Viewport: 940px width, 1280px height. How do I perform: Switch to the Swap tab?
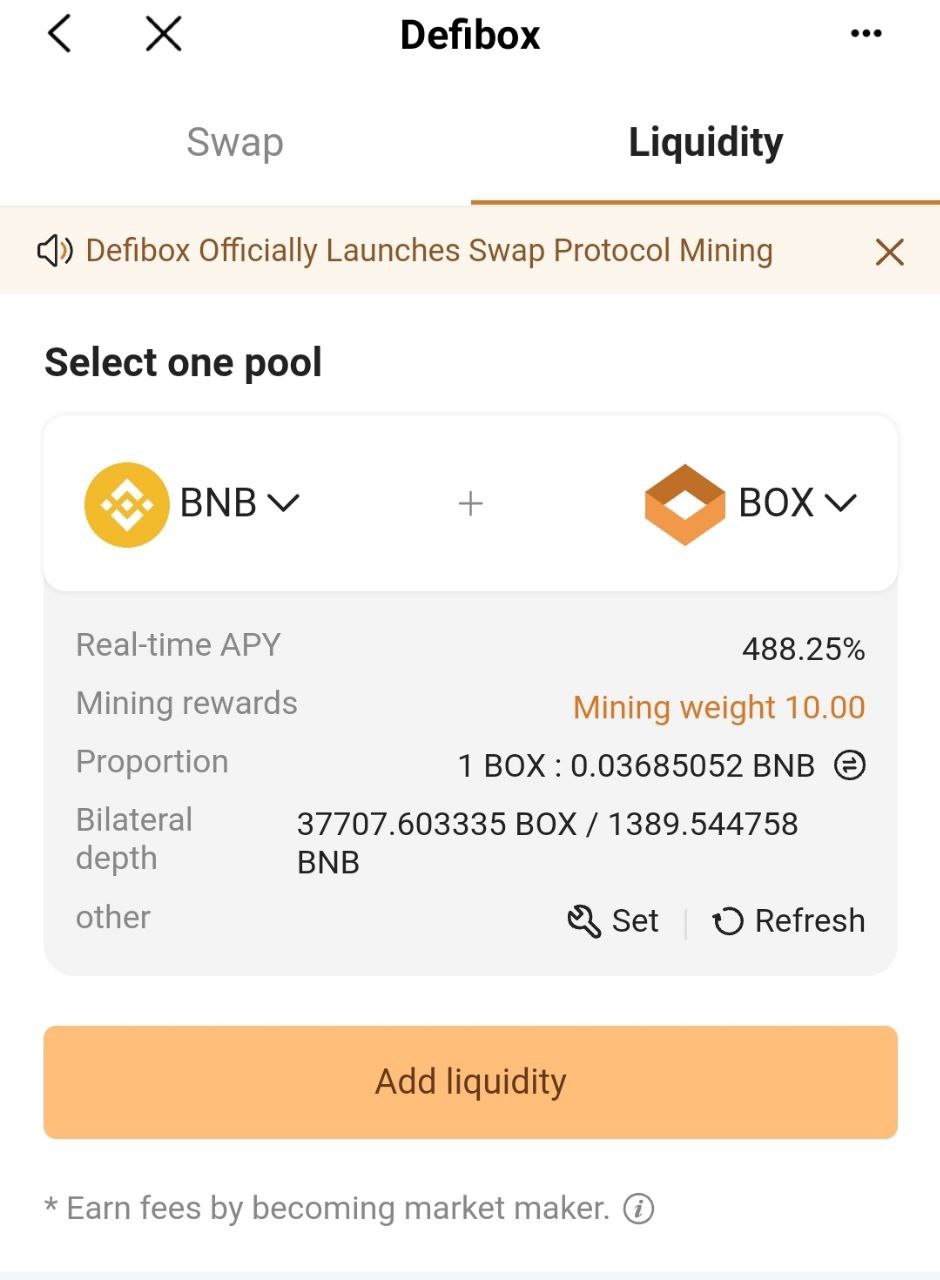(x=235, y=143)
